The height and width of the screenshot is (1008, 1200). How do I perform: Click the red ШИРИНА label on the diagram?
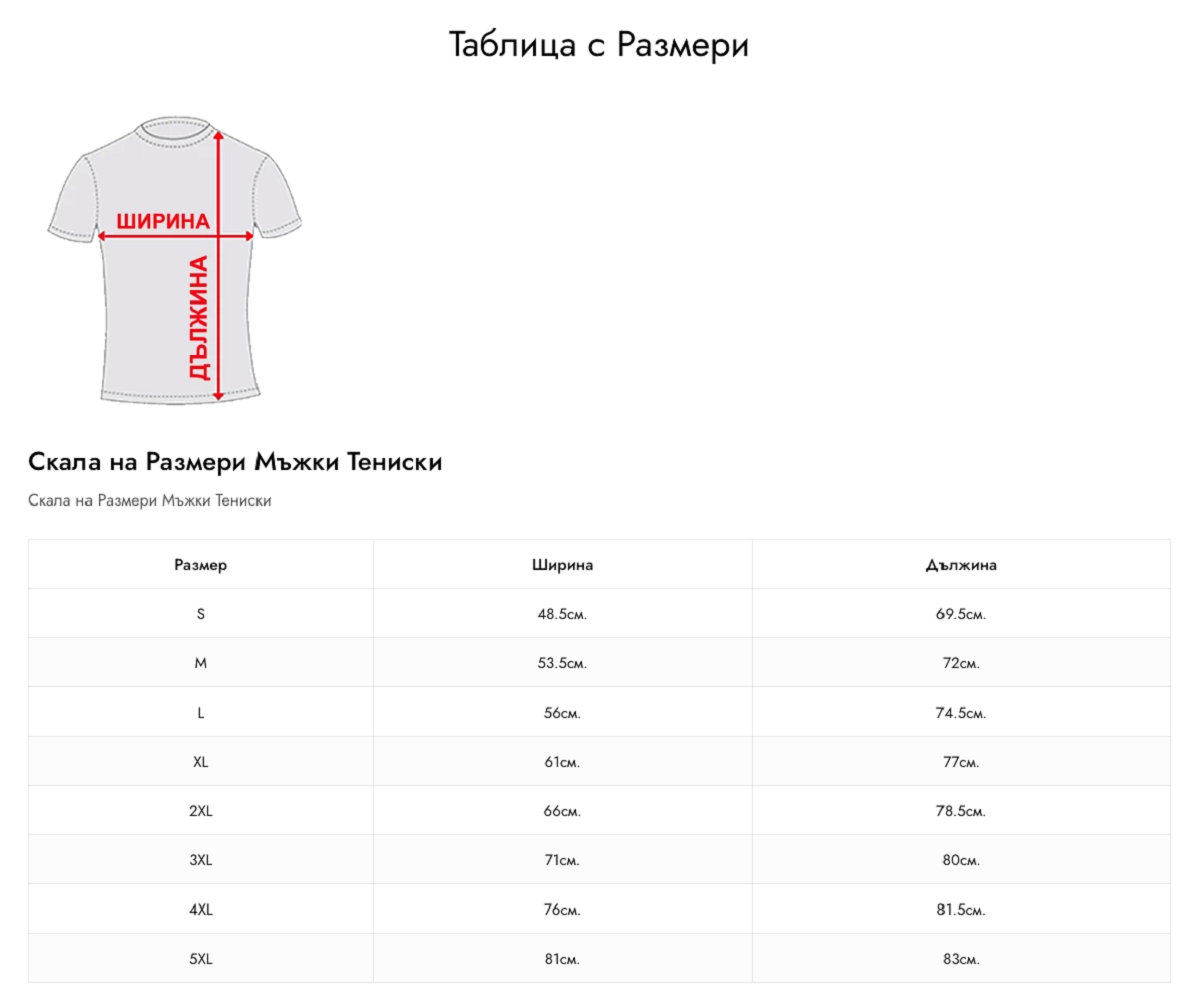[163, 222]
